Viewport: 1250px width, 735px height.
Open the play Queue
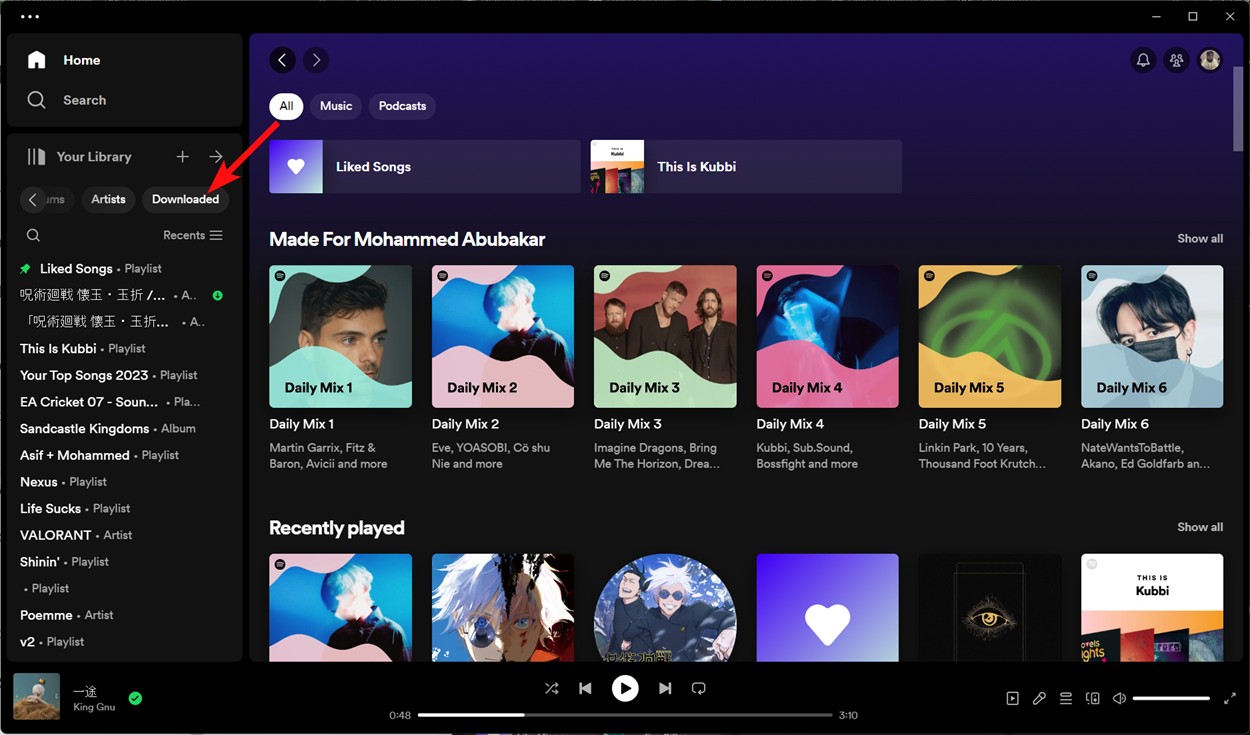tap(1065, 697)
